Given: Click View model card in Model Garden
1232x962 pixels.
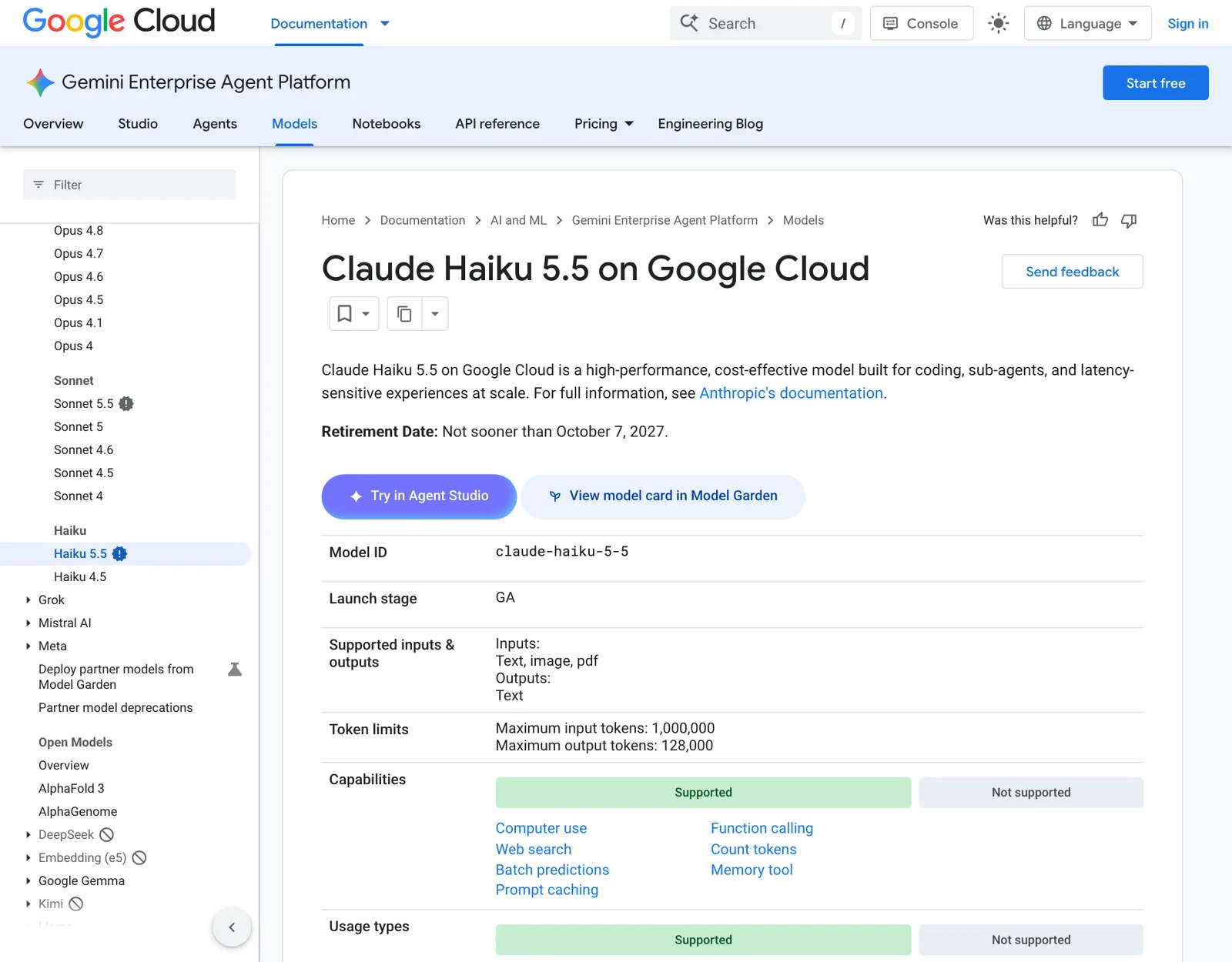Looking at the screenshot, I should 663,496.
